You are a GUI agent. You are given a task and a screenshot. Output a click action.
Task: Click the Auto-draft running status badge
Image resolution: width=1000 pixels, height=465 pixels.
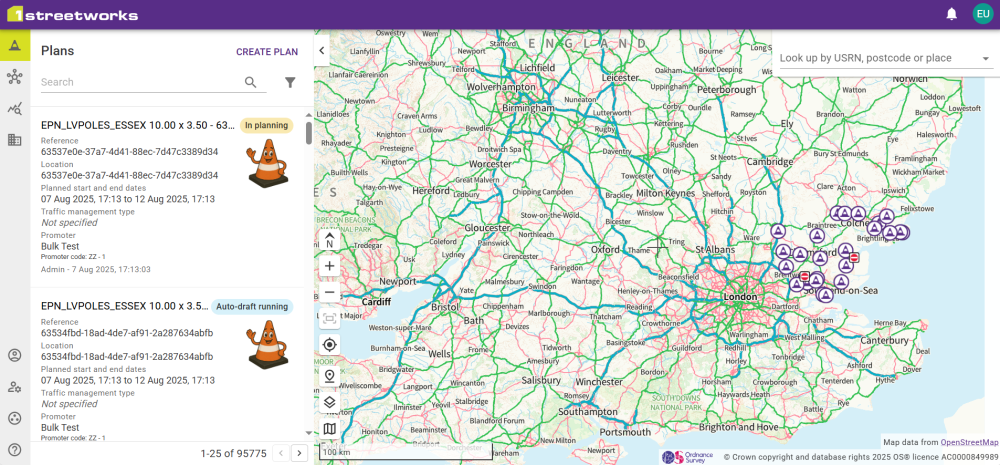pyautogui.click(x=252, y=307)
